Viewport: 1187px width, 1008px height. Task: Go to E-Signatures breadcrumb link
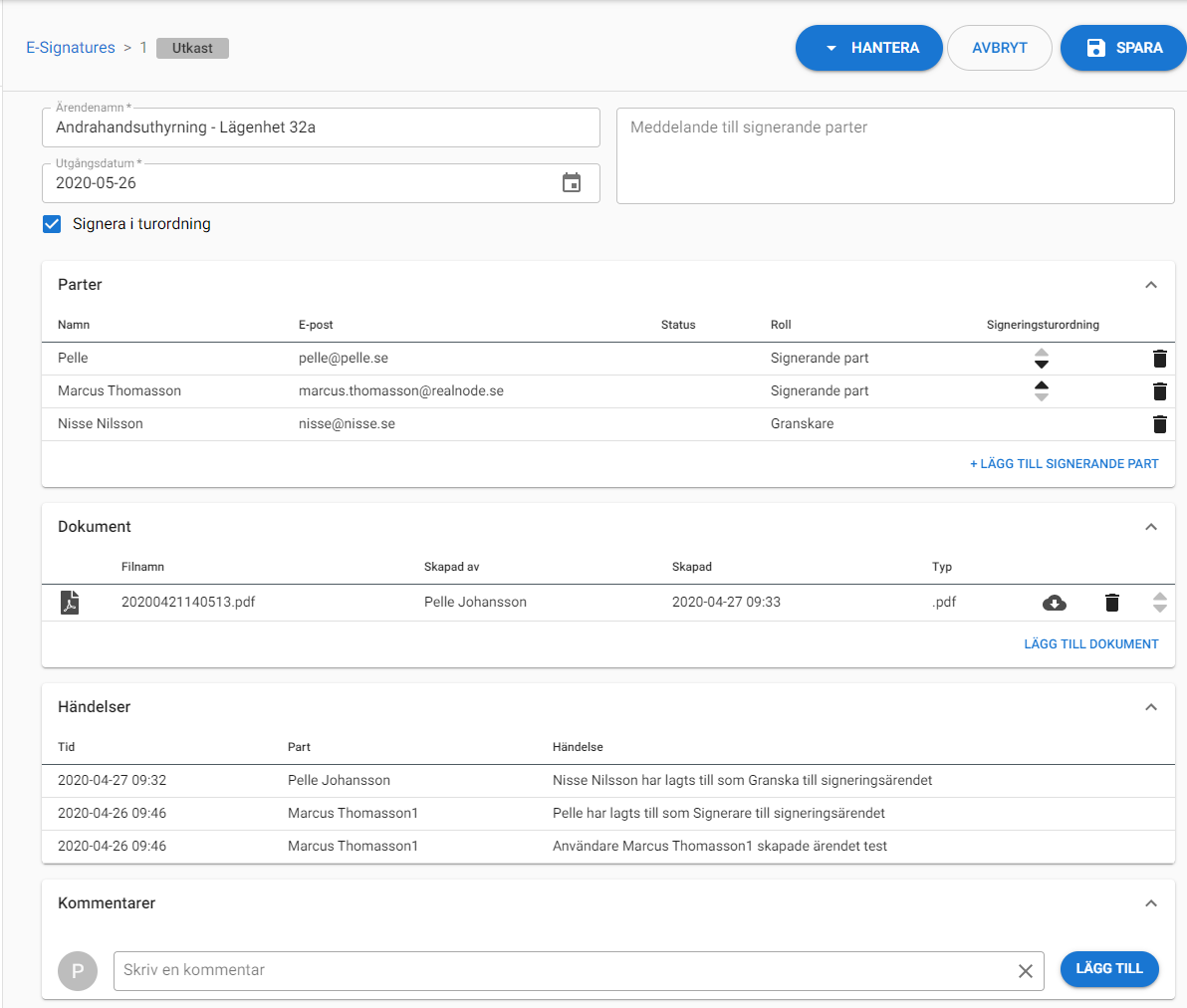(71, 48)
